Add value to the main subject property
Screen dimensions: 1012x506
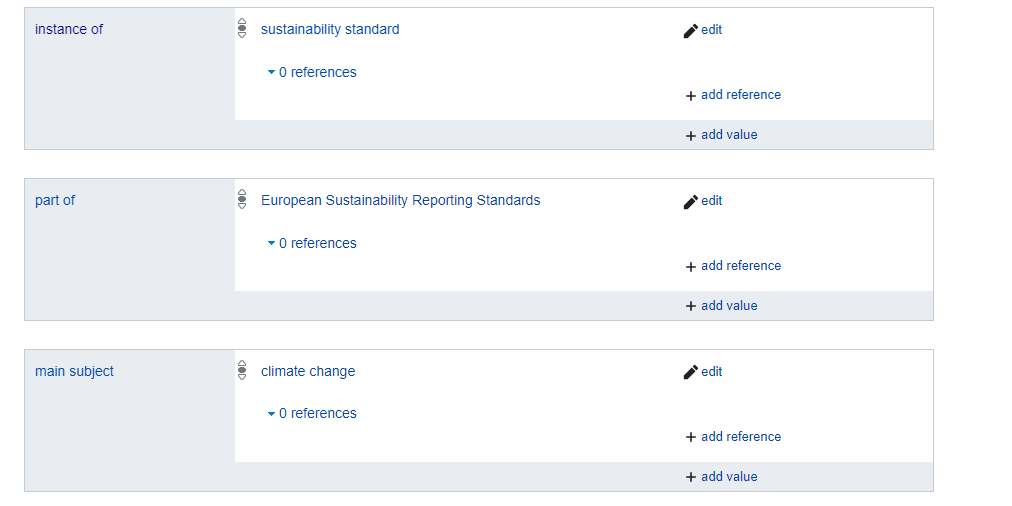(721, 477)
